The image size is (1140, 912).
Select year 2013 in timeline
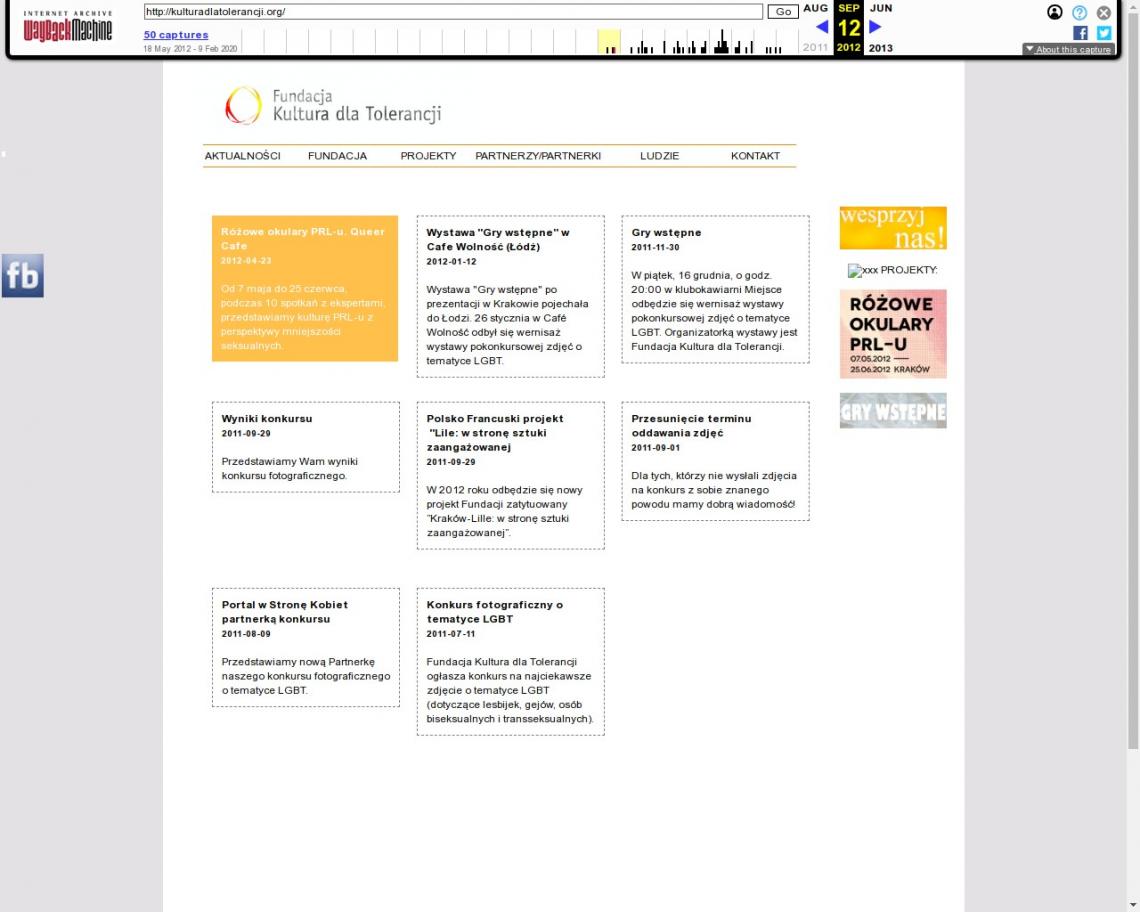pos(880,48)
